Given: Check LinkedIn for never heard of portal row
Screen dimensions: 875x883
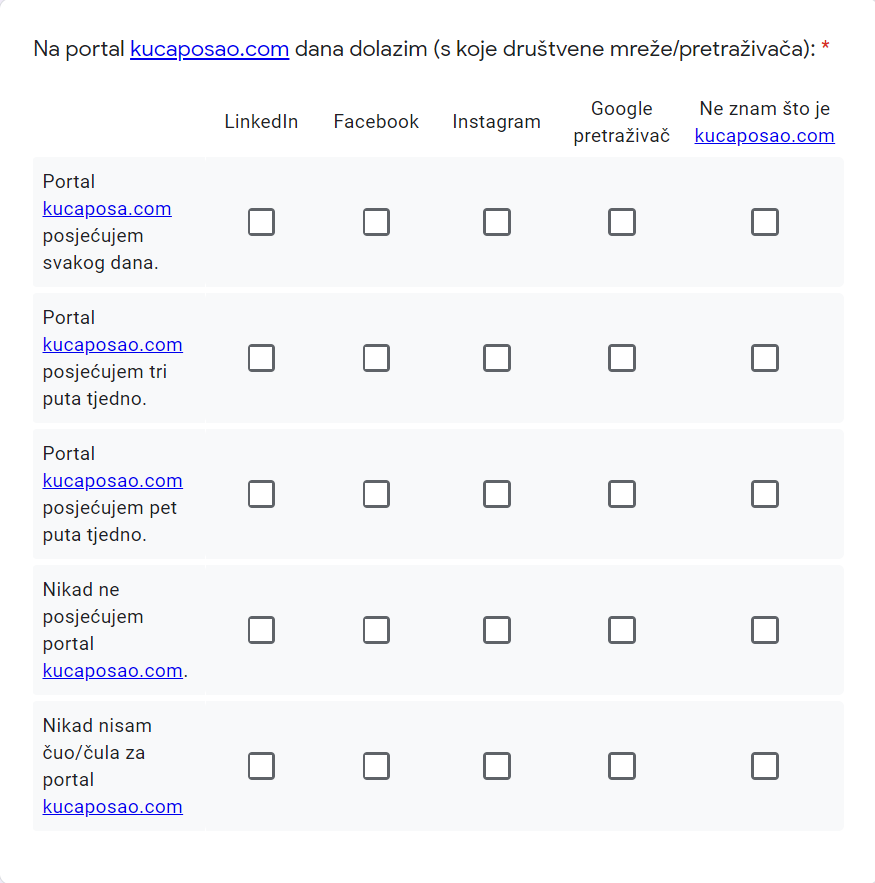Looking at the screenshot, I should [261, 766].
